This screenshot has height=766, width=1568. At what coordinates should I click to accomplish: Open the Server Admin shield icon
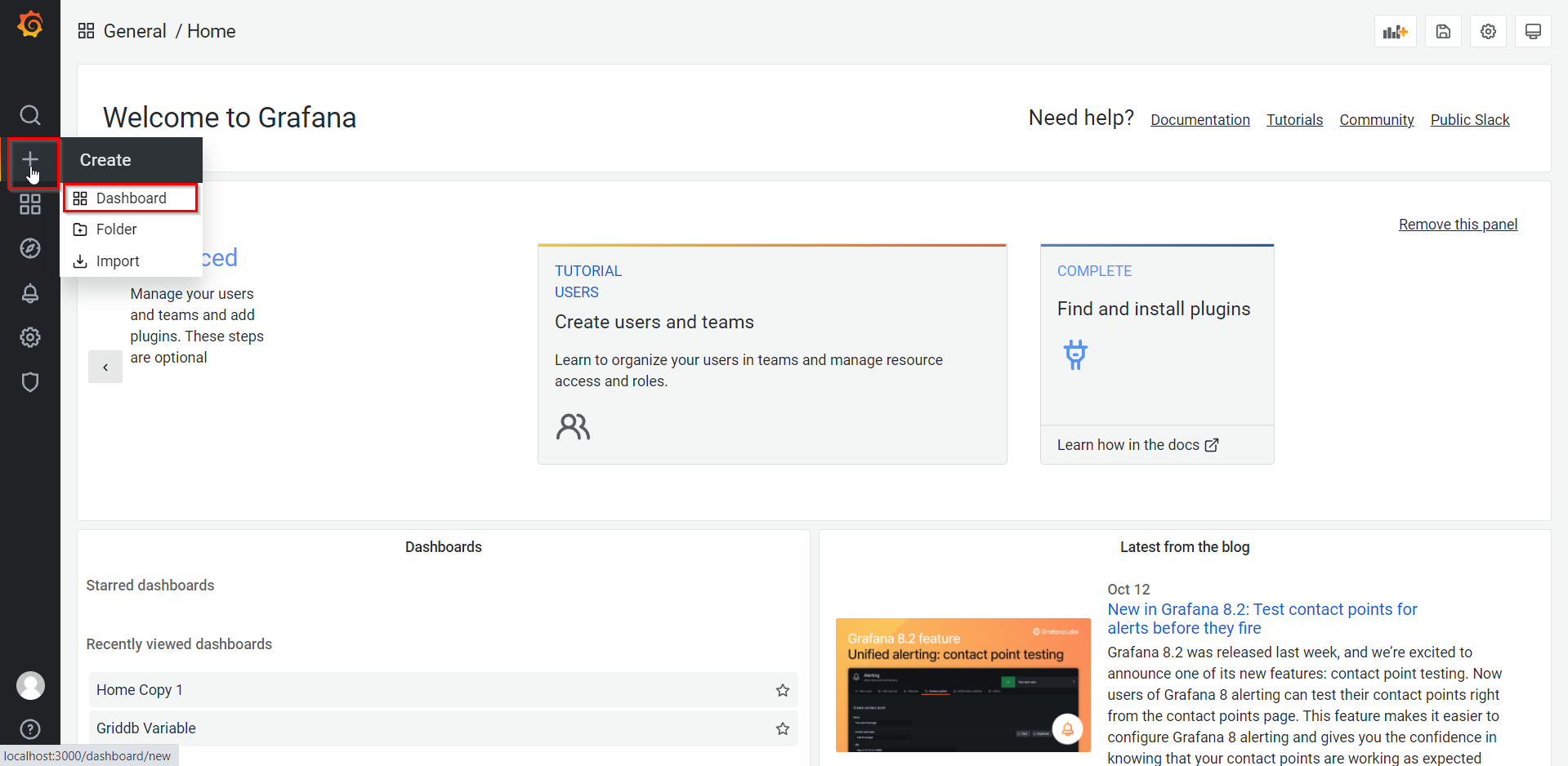click(30, 382)
